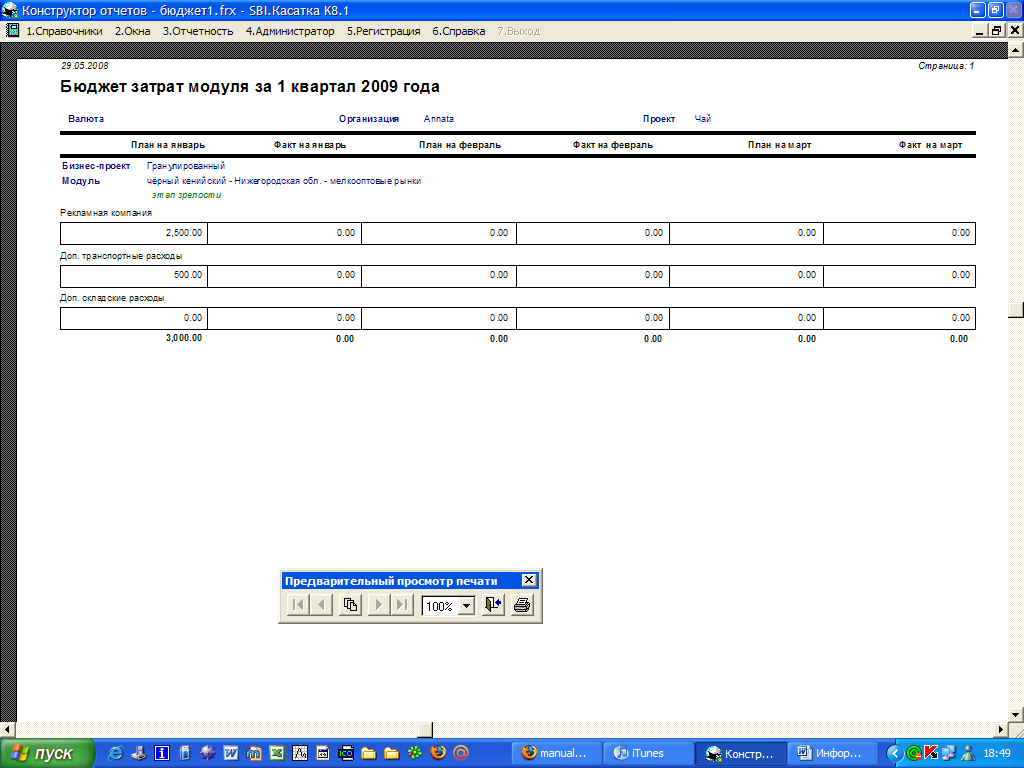Image resolution: width=1024 pixels, height=768 pixels.
Task: Click the Annata organization value
Action: click(x=439, y=119)
